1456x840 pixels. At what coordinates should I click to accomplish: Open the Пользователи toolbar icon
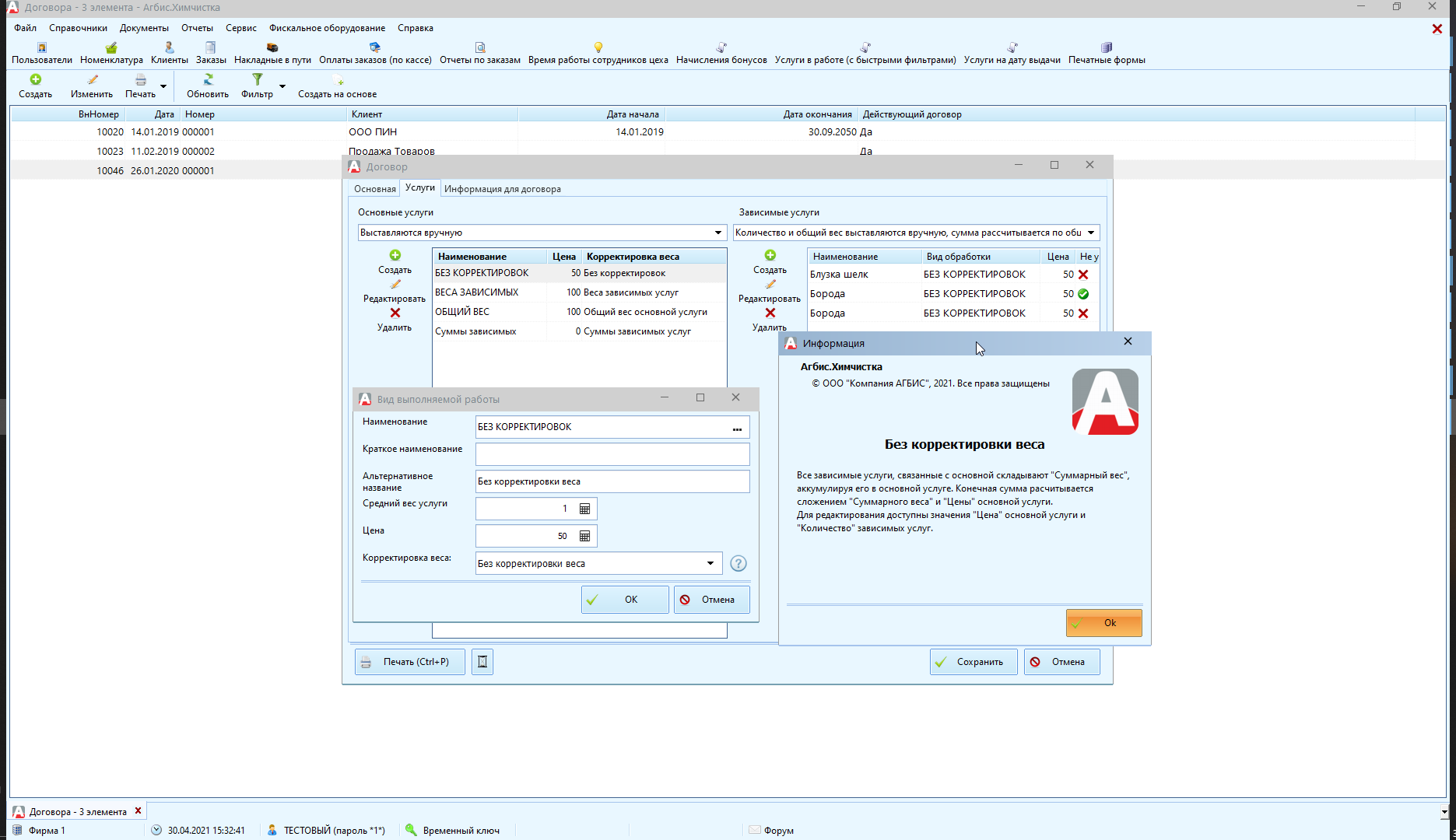[x=42, y=53]
